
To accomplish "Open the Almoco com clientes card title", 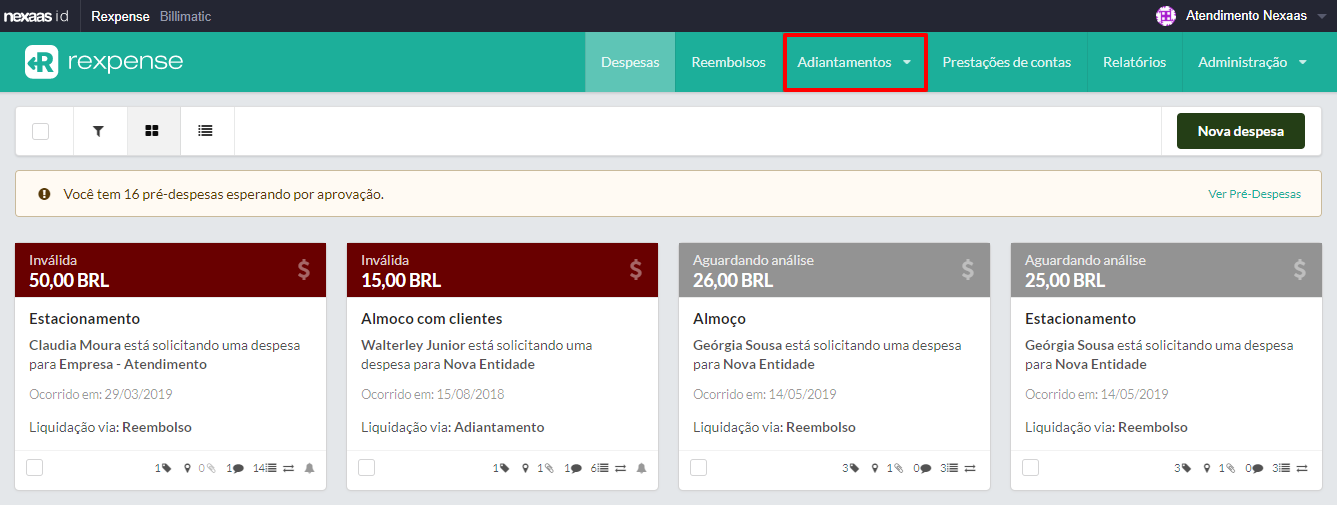I will pos(432,319).
